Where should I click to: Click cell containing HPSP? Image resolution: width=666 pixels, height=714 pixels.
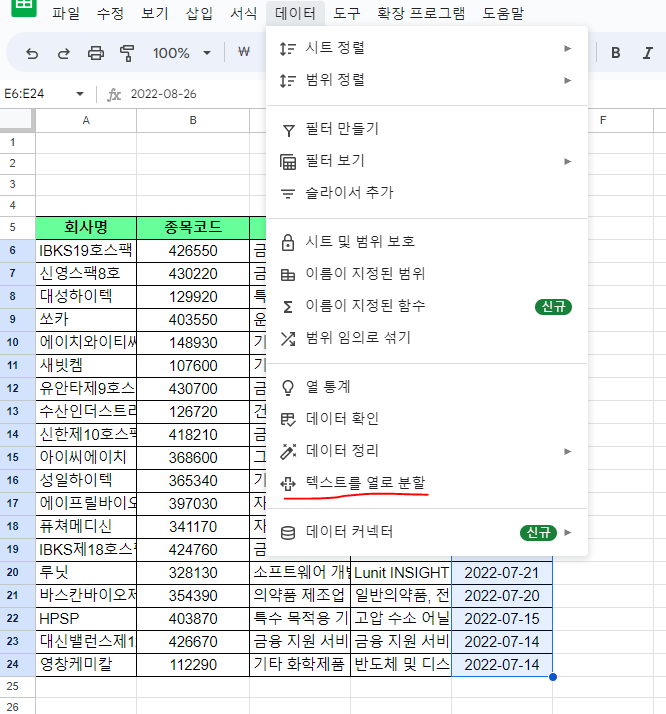click(86, 618)
